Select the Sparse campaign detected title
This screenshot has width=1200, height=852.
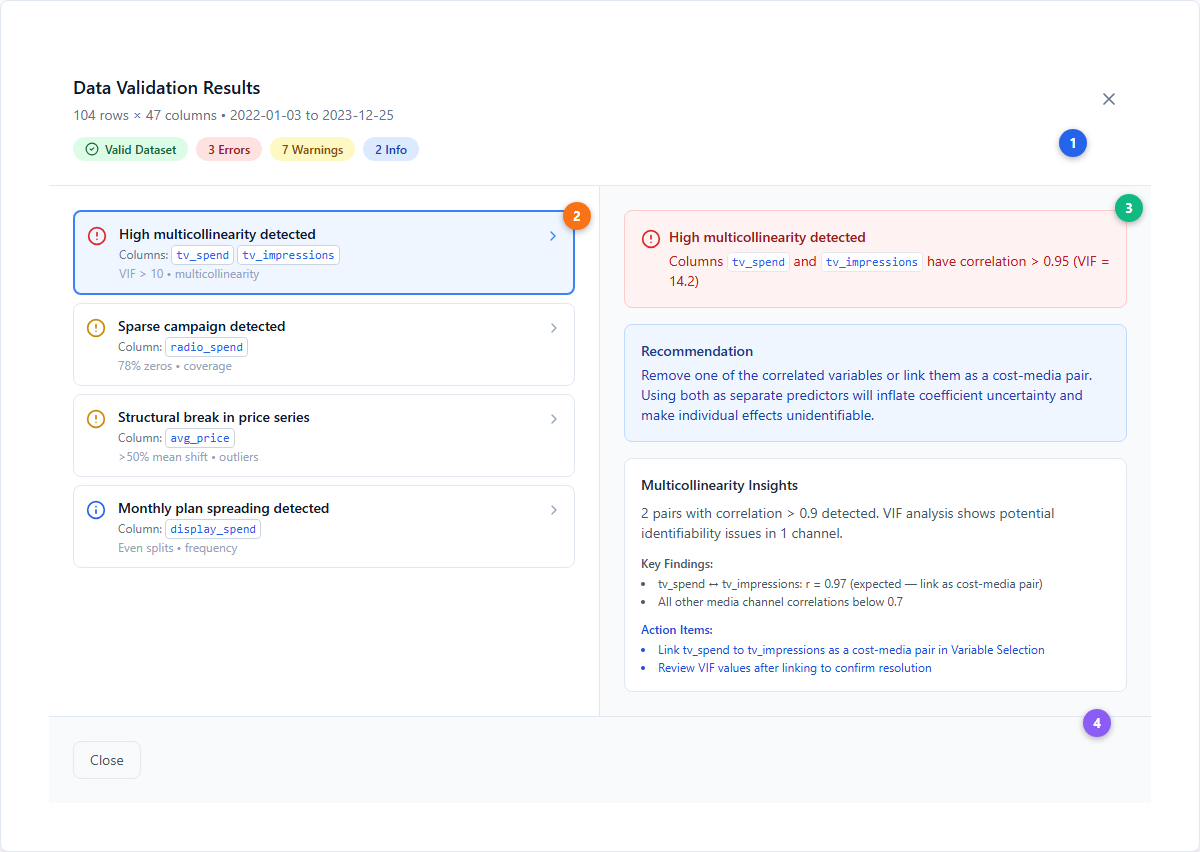tap(202, 326)
